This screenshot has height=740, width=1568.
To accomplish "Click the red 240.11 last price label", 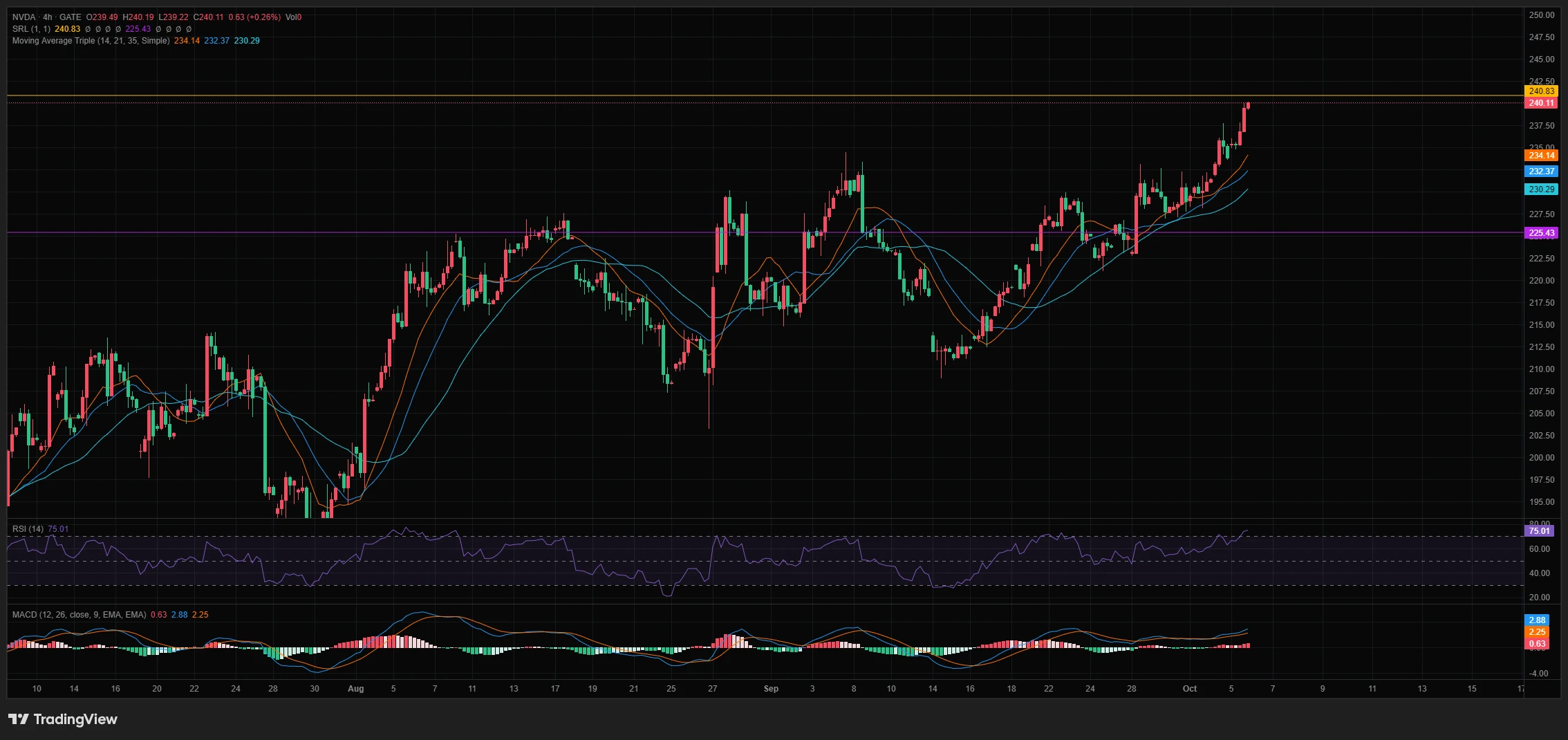I will pos(1541,103).
